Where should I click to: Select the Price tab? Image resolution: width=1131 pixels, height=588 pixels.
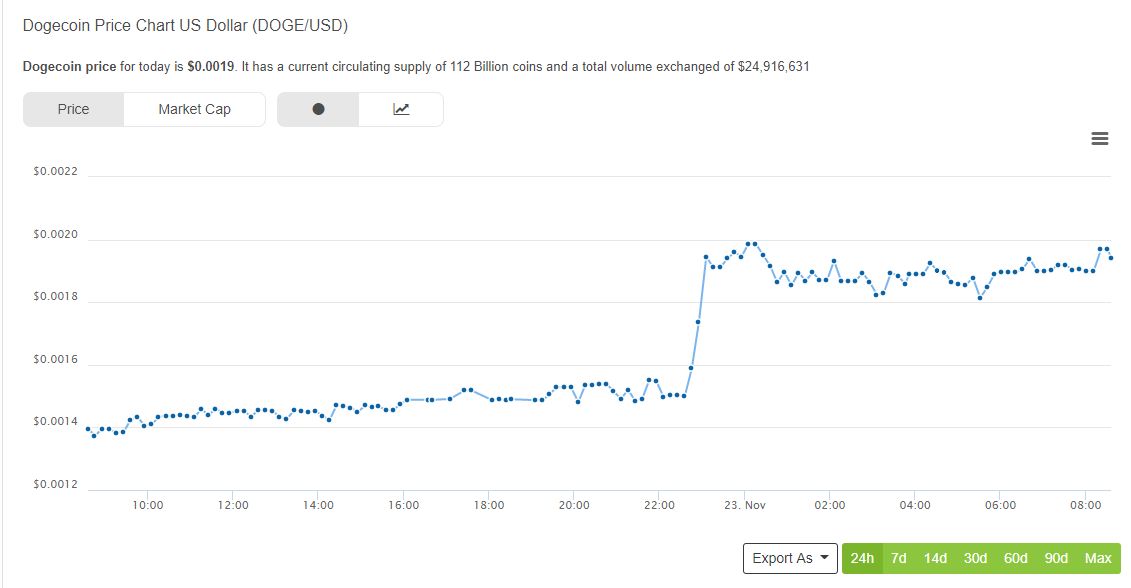(74, 109)
